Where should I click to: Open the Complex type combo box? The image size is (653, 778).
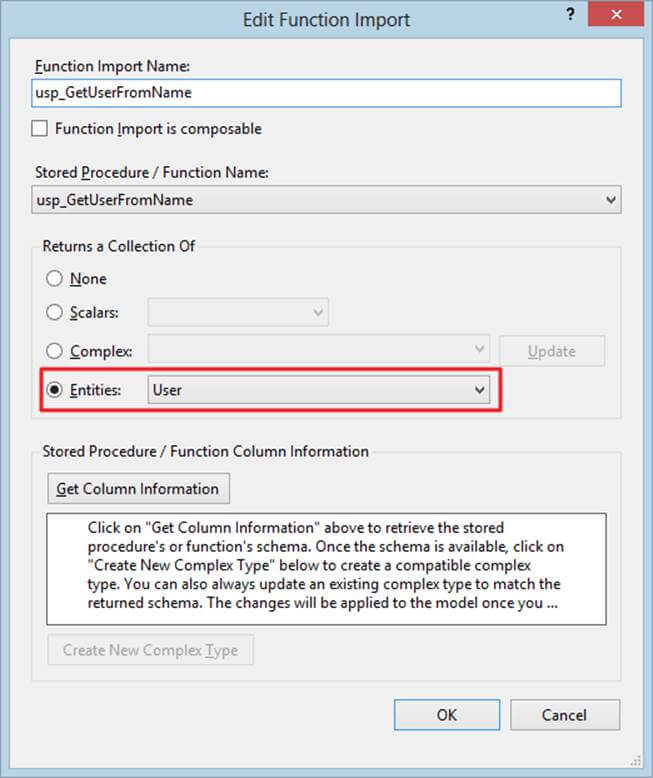pos(319,351)
